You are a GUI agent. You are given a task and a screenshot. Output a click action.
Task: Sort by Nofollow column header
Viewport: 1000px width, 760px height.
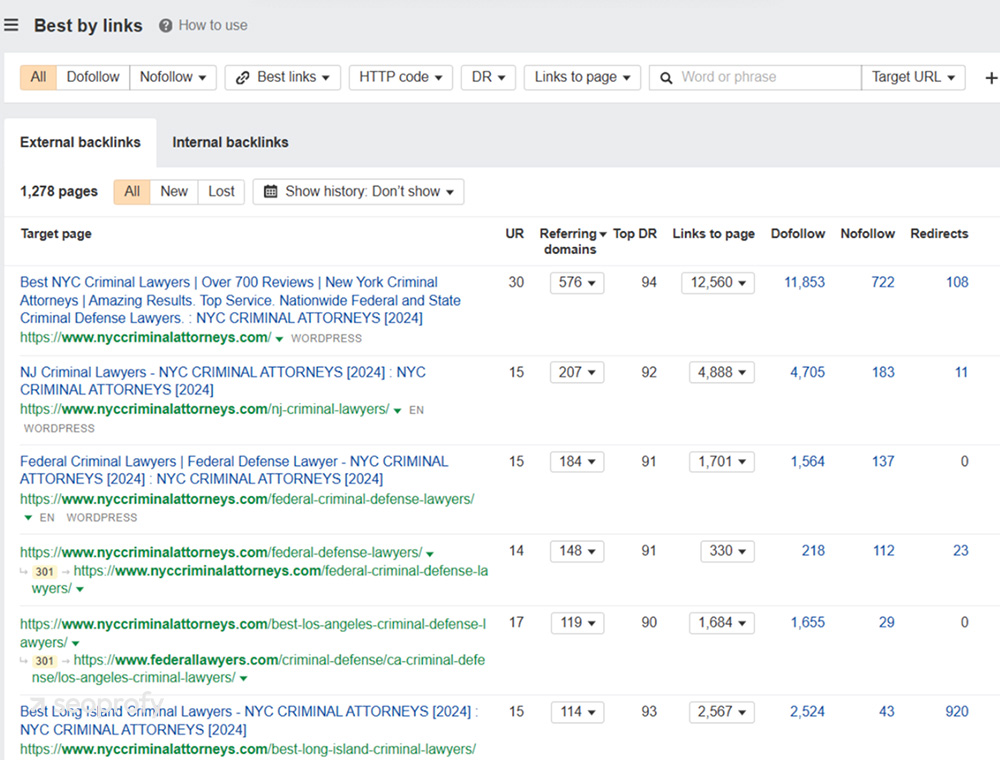[867, 234]
